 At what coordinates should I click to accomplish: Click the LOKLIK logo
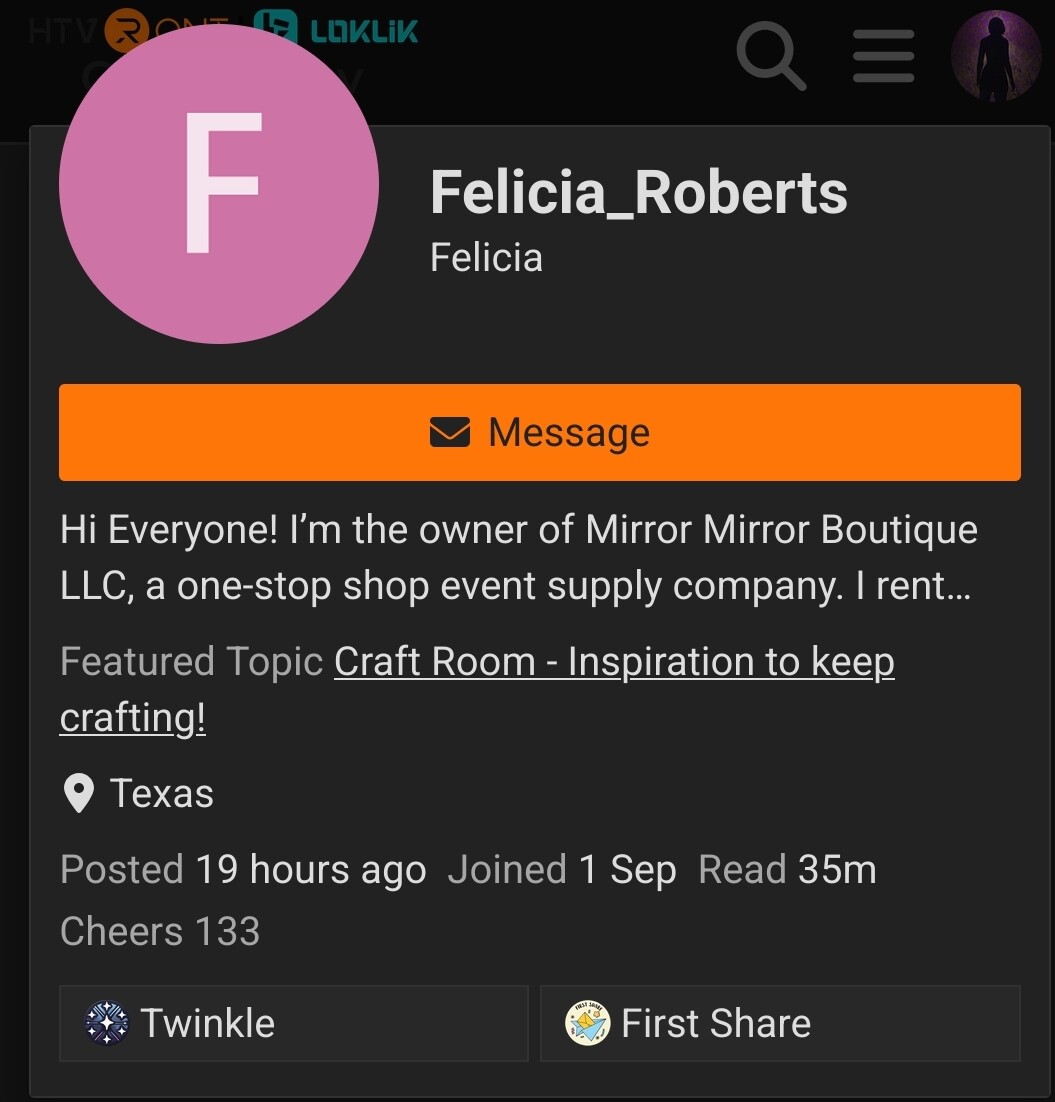tap(336, 30)
